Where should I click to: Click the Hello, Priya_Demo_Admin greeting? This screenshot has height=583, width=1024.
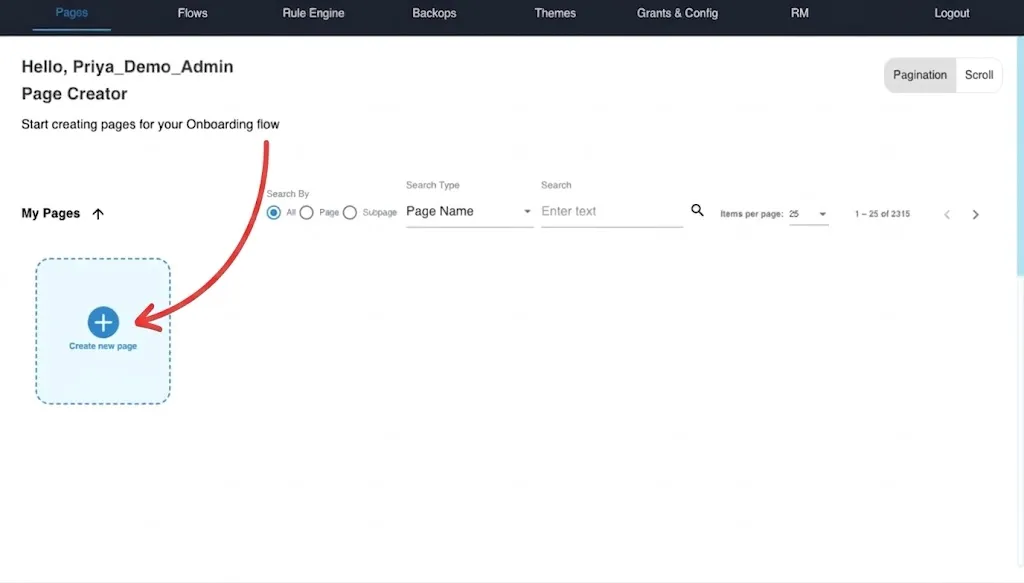(x=127, y=67)
